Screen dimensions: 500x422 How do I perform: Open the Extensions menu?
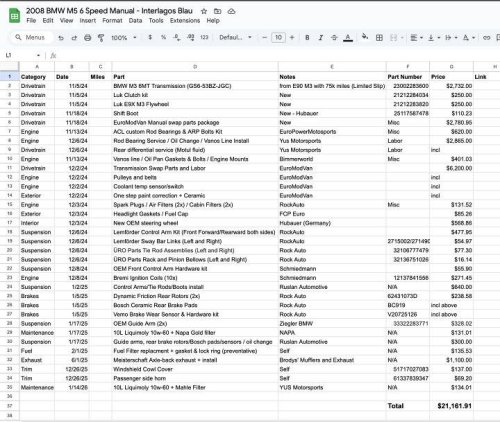click(185, 21)
